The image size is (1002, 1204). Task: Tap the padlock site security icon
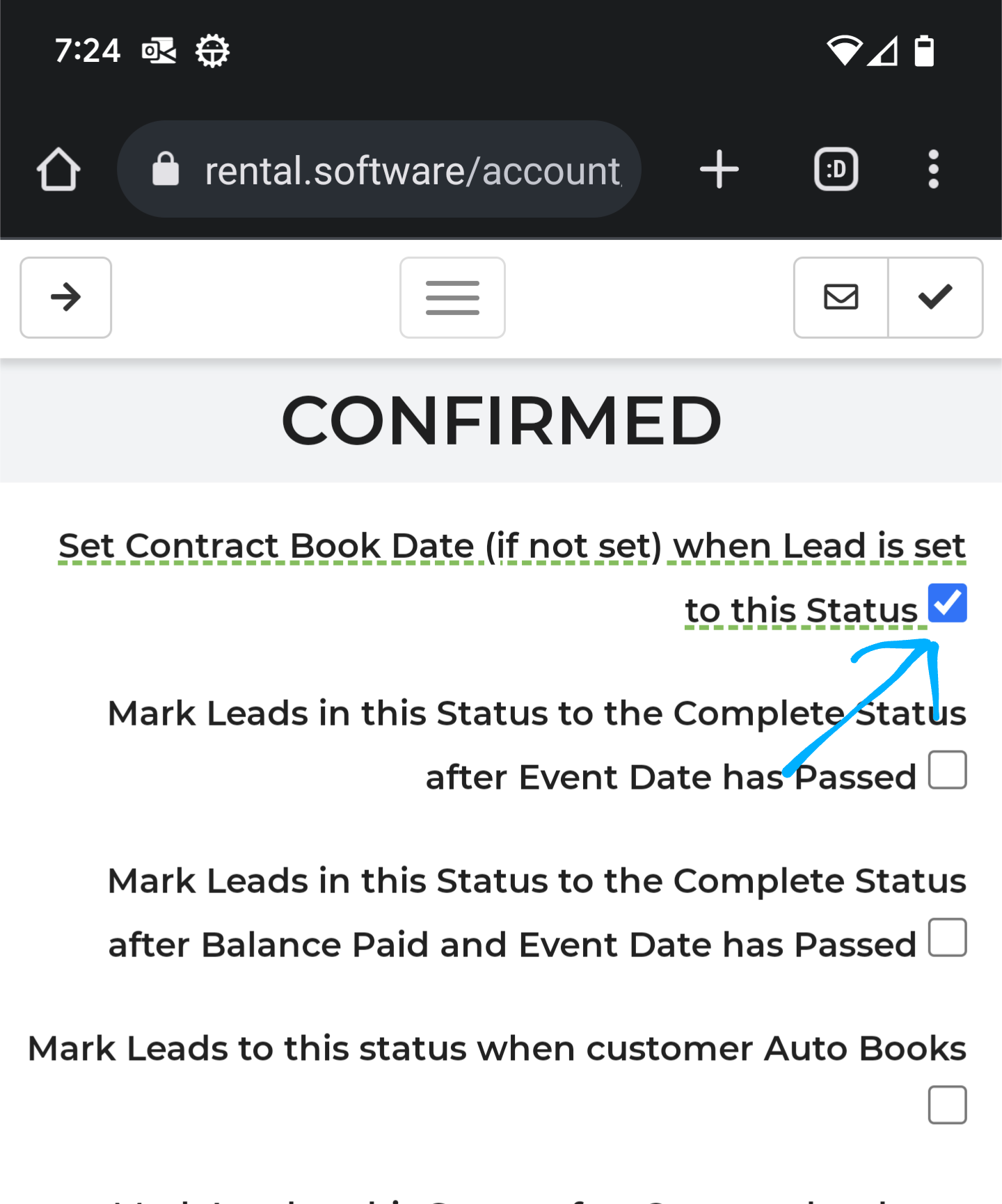tap(166, 170)
